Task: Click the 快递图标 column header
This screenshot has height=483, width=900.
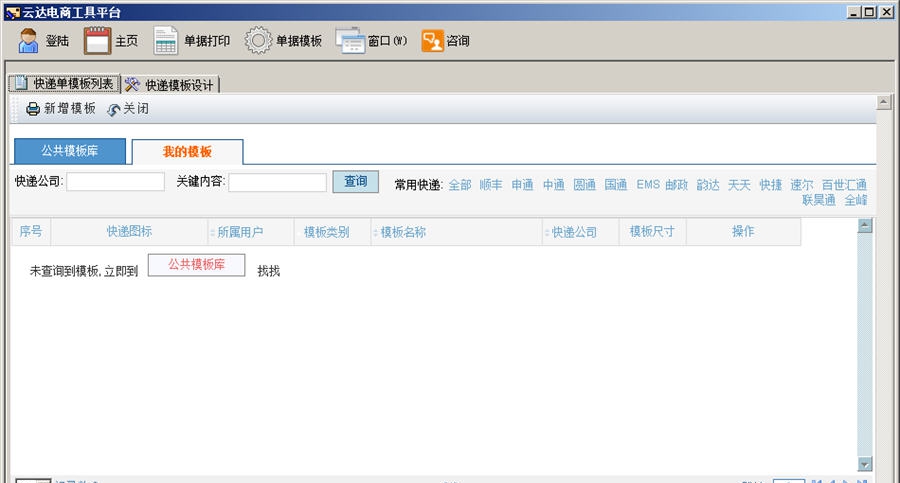Action: (129, 231)
